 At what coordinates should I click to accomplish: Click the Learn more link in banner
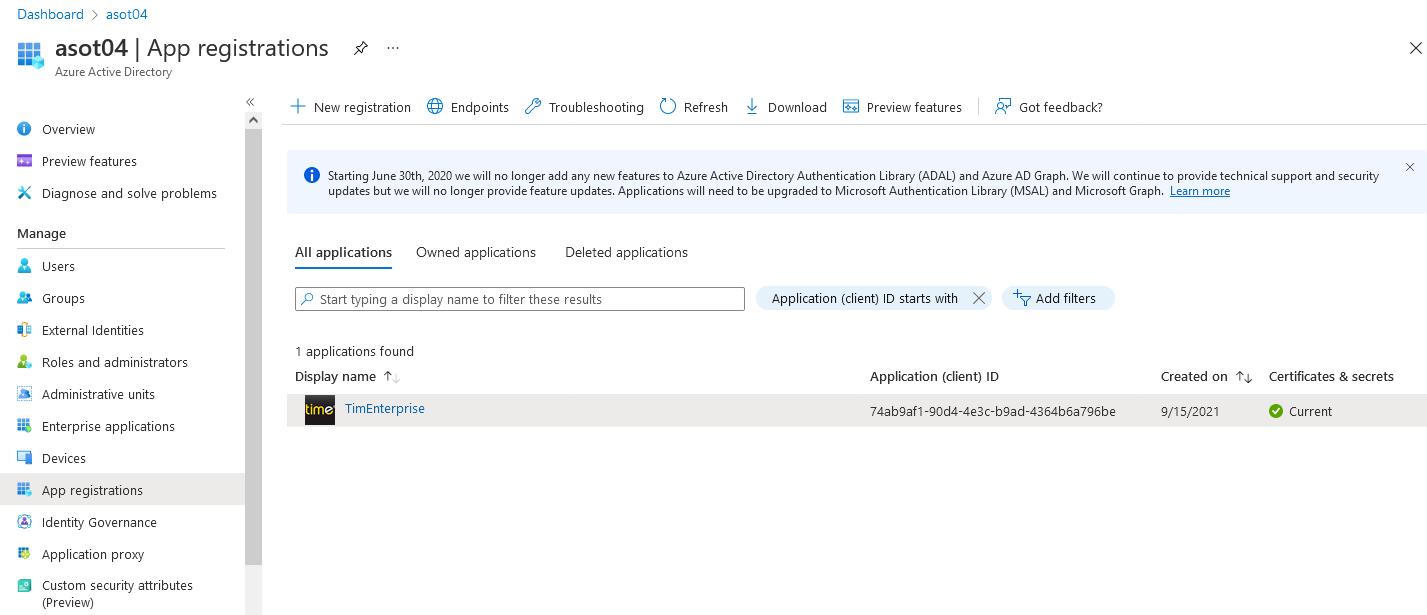1199,191
